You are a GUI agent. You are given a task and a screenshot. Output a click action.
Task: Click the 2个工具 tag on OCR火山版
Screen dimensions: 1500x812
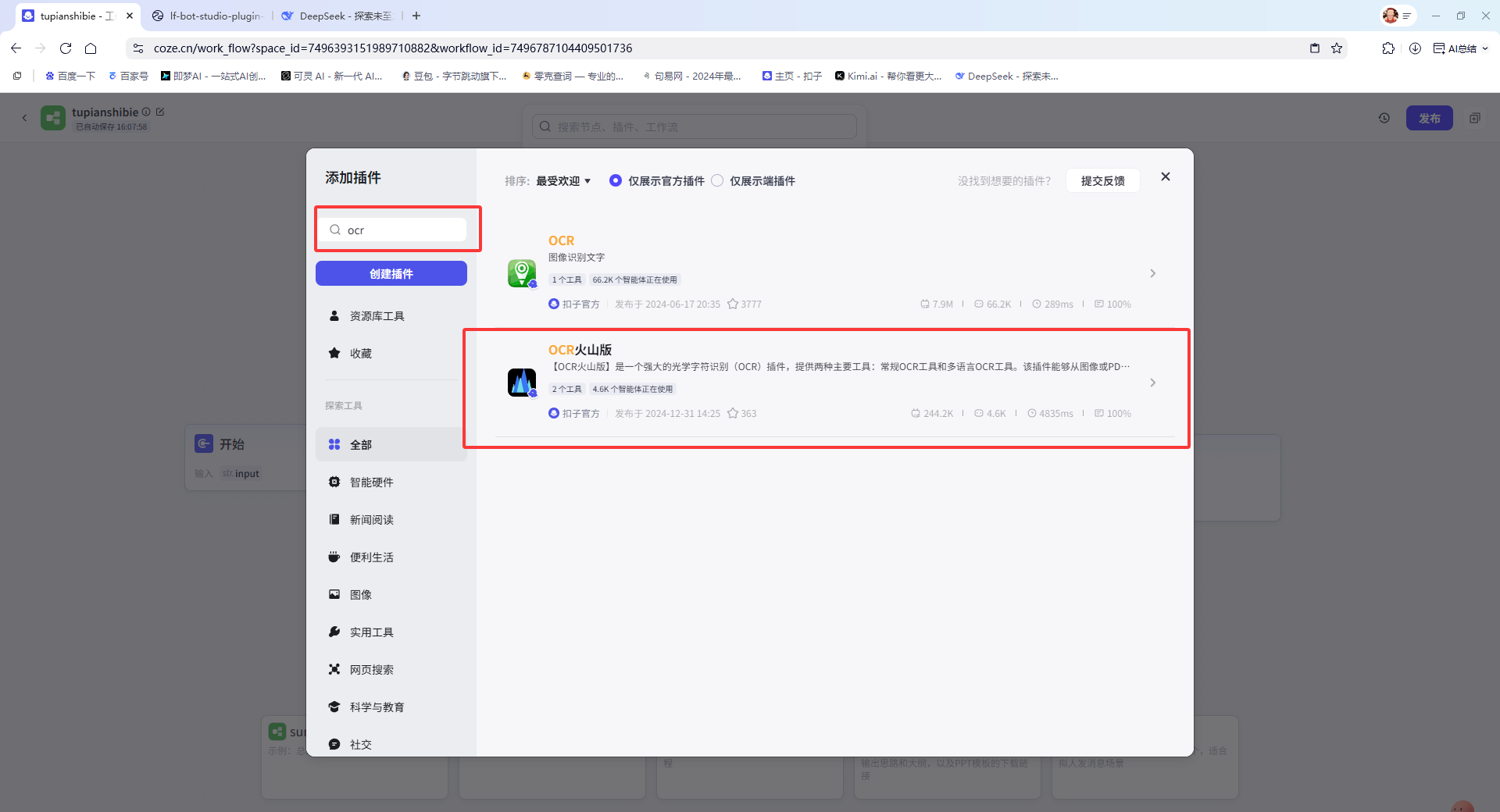click(566, 389)
